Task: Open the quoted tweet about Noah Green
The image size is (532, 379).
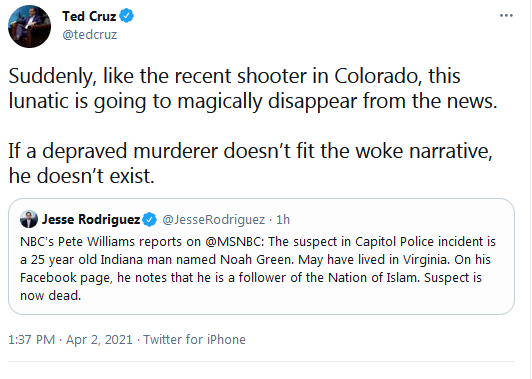Action: click(x=261, y=257)
